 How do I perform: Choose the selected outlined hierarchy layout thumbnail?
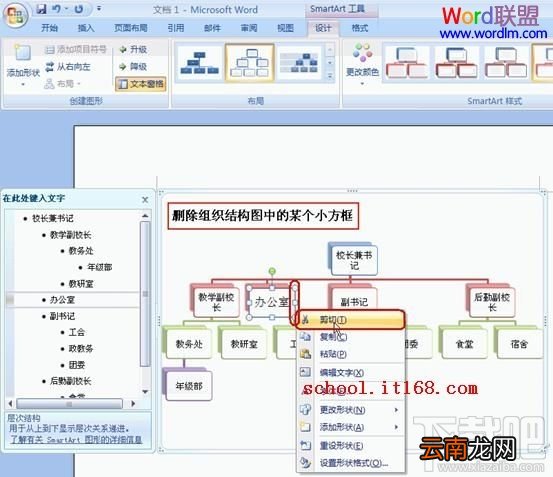(250, 63)
